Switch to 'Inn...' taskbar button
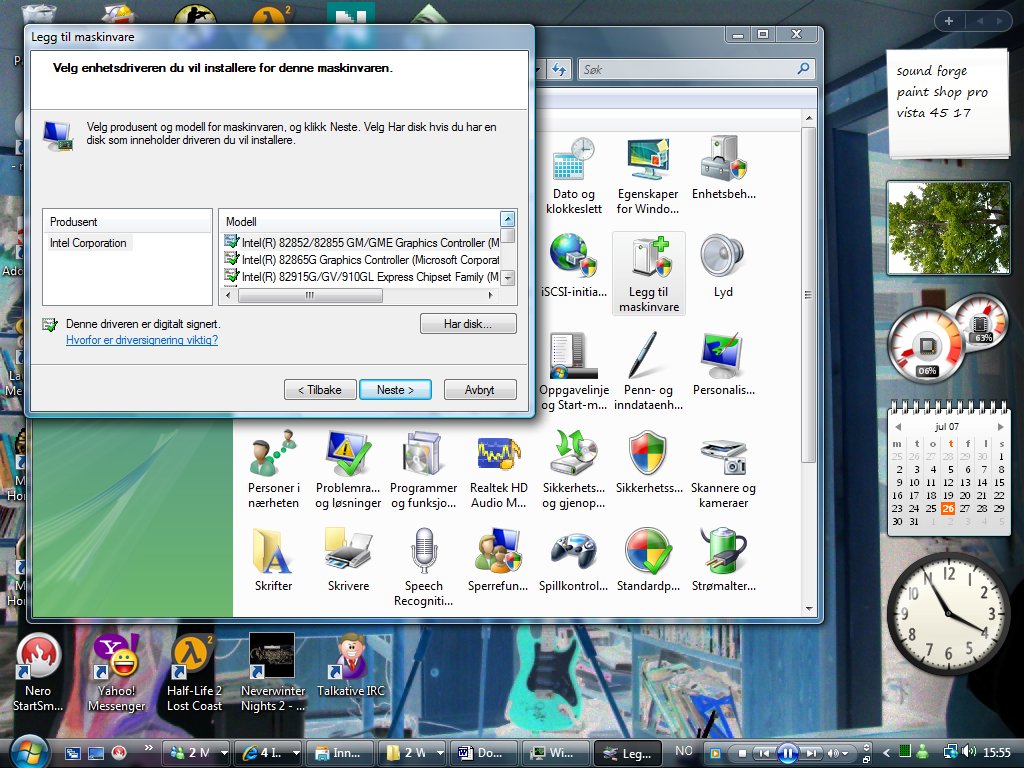Screen dimensions: 1024x768 [x=340, y=753]
